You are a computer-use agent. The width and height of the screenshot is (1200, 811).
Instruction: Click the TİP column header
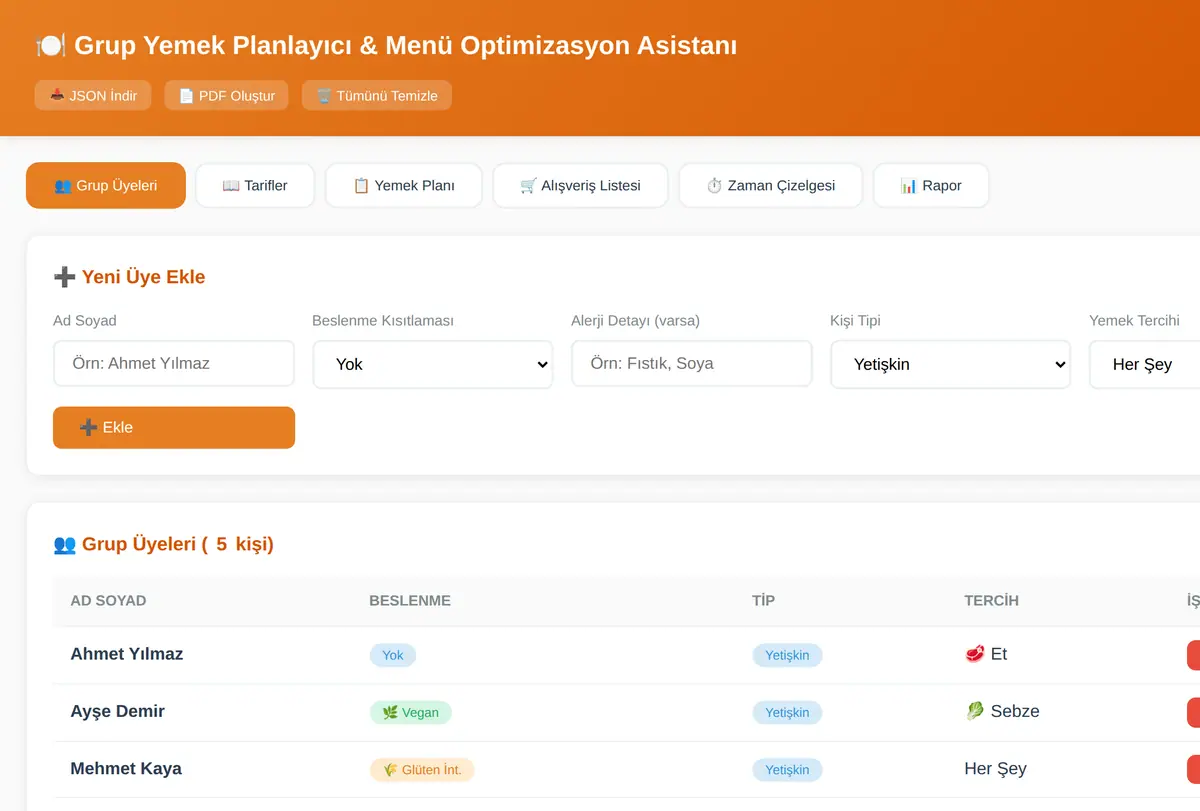click(x=763, y=601)
